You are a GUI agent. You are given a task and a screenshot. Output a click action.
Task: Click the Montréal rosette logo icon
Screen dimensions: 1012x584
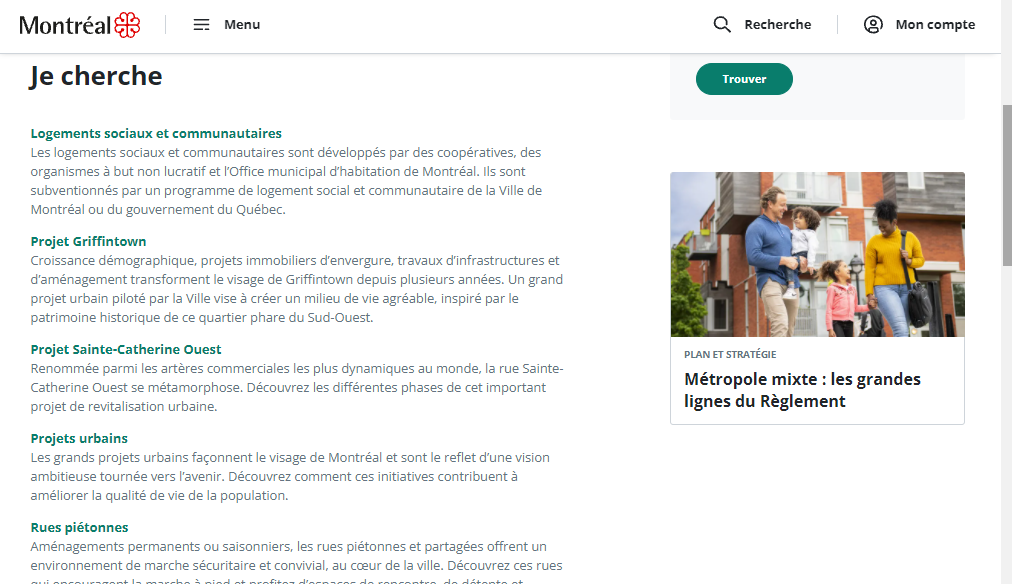[x=127, y=25]
